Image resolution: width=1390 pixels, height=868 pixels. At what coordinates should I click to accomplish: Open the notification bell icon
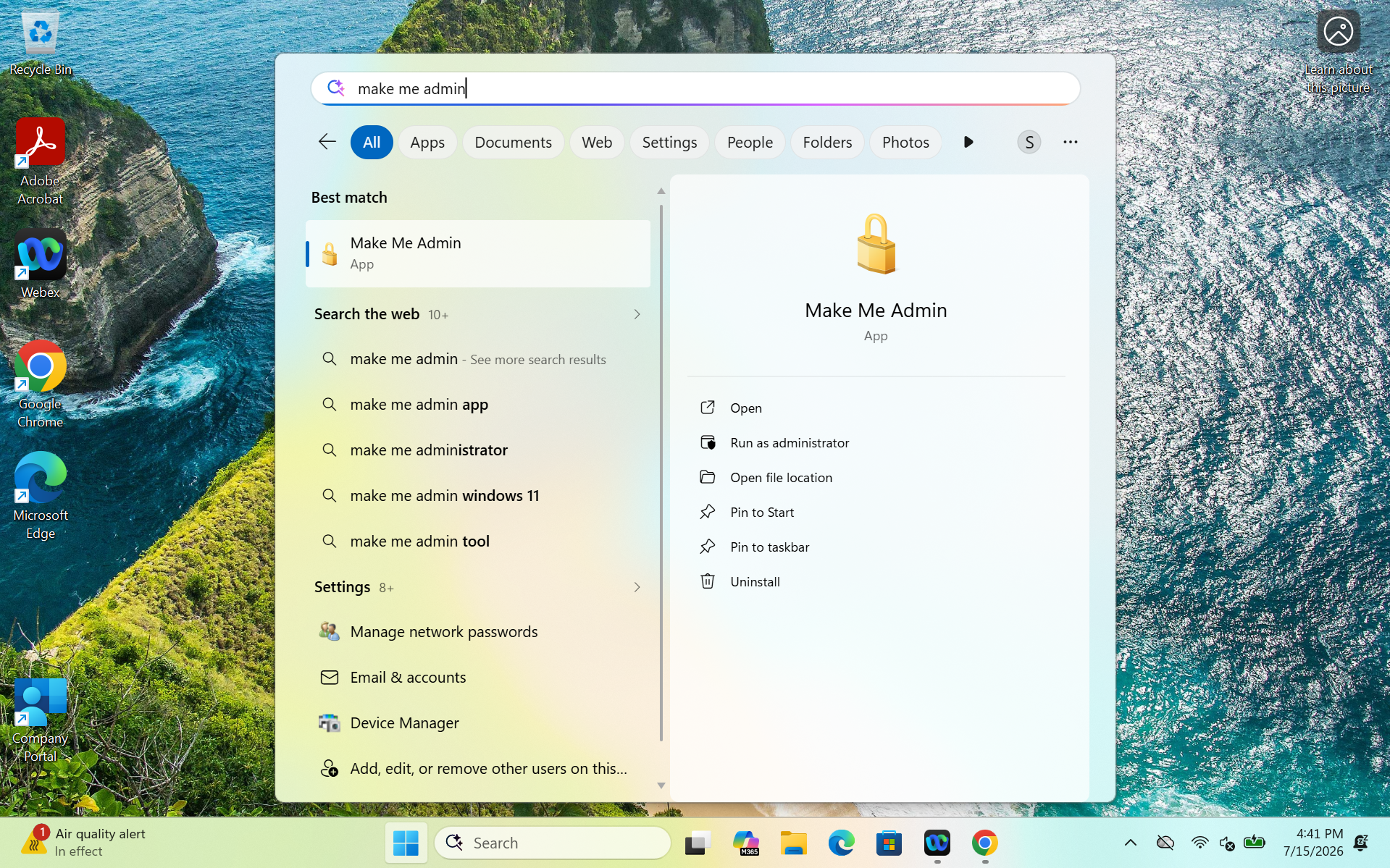(x=1360, y=843)
